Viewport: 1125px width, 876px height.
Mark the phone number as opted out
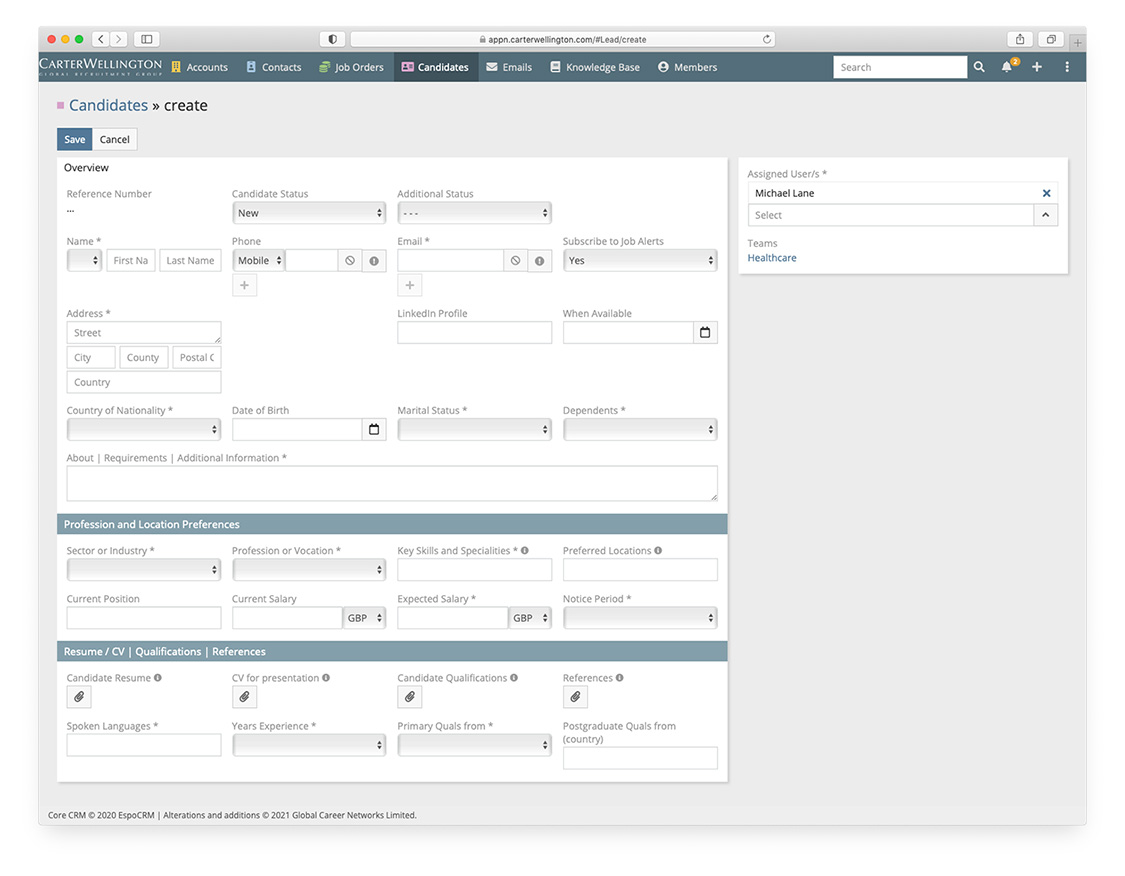click(x=349, y=260)
